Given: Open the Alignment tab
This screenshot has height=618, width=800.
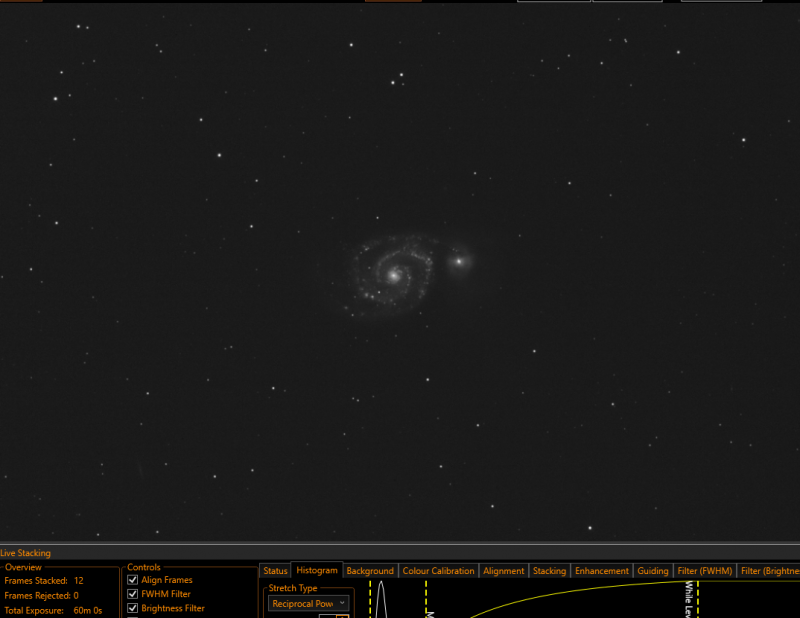Looking at the screenshot, I should [504, 571].
